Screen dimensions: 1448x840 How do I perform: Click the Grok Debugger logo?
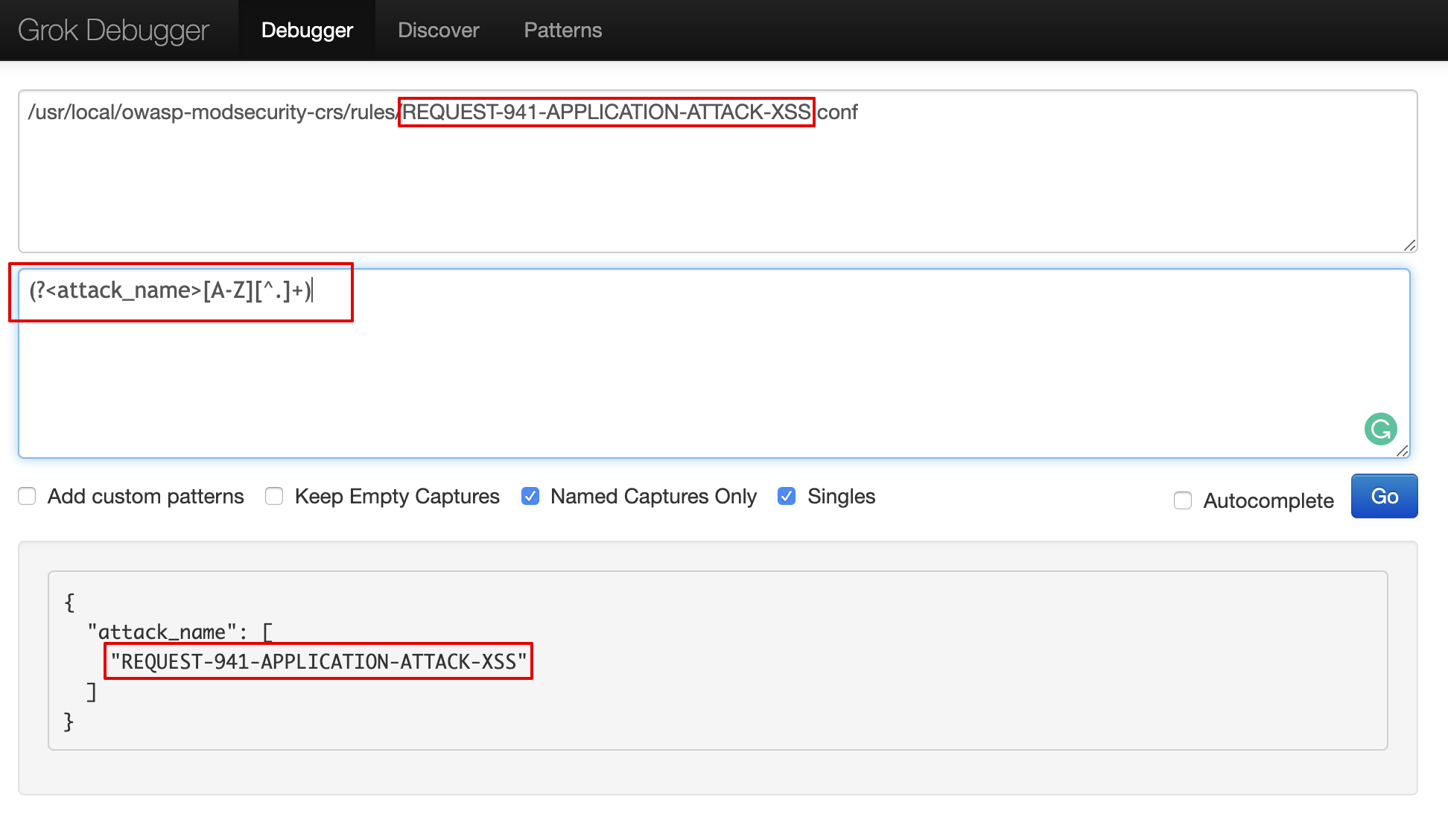click(x=113, y=31)
